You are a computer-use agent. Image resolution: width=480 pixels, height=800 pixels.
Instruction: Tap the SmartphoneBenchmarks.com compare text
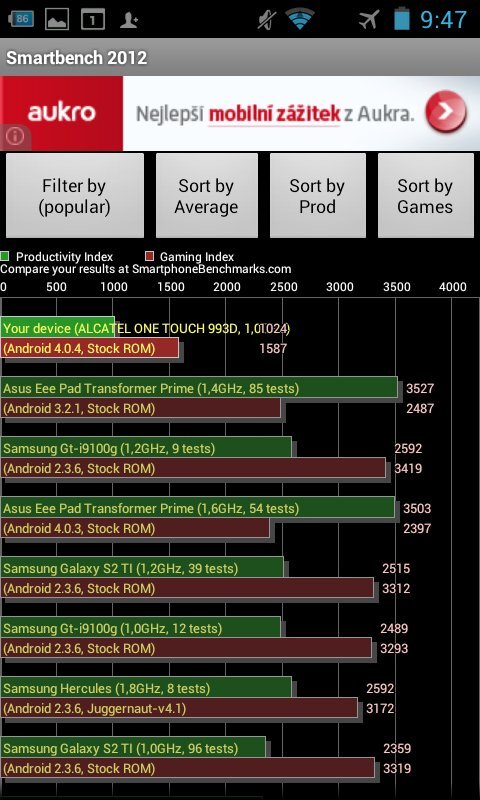click(x=146, y=269)
